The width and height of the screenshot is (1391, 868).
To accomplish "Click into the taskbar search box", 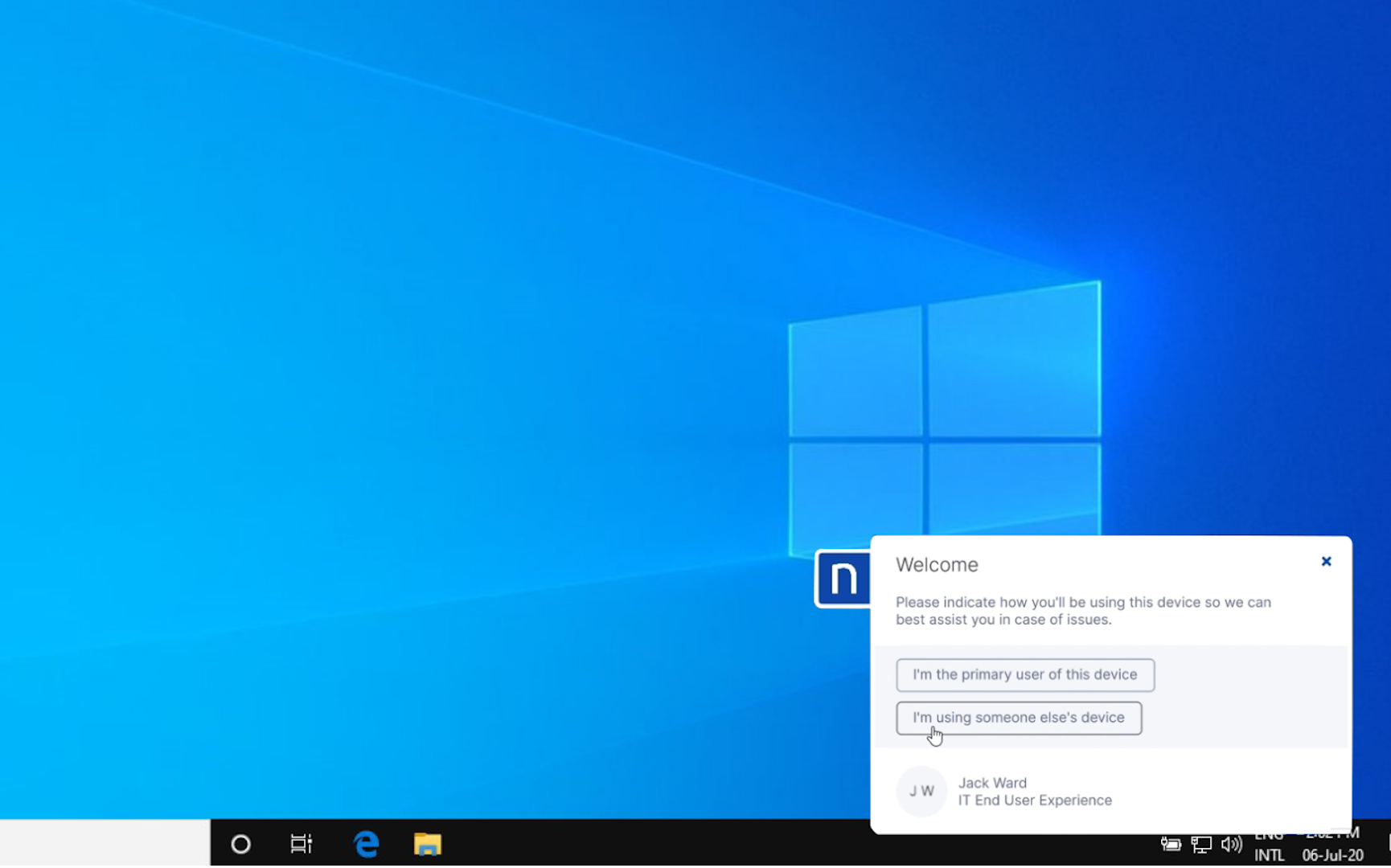I will tap(105, 843).
